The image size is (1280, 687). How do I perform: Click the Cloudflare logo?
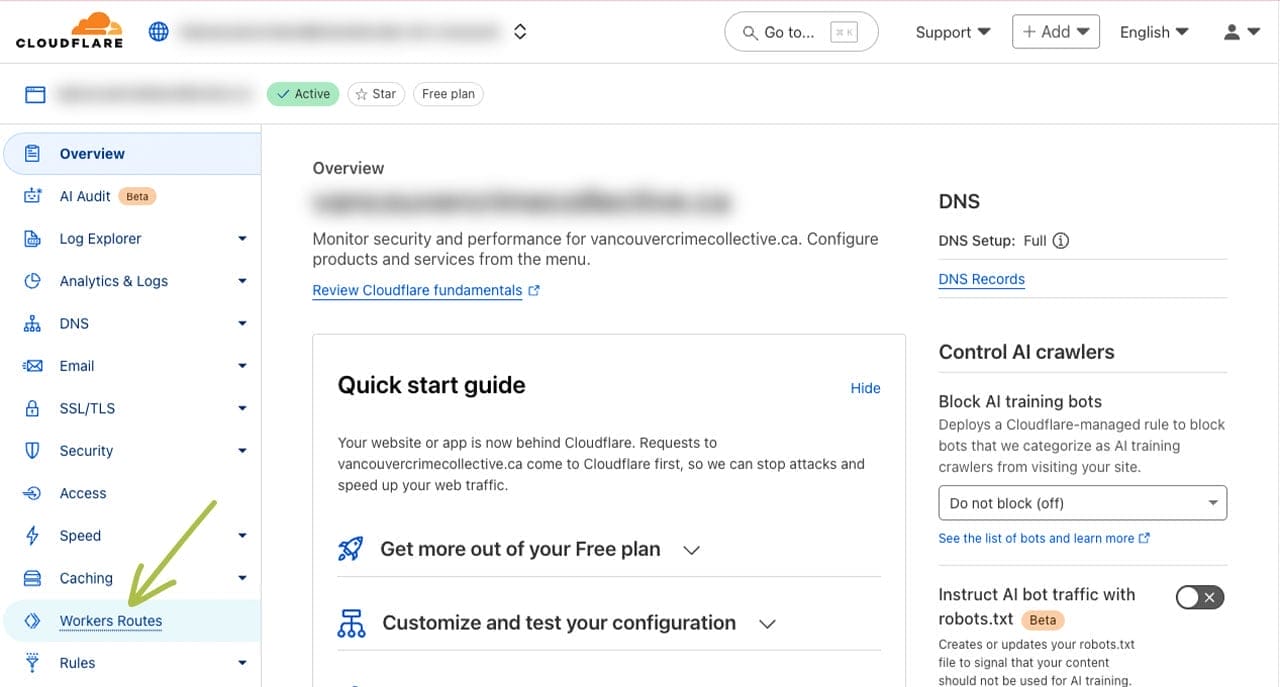(69, 31)
